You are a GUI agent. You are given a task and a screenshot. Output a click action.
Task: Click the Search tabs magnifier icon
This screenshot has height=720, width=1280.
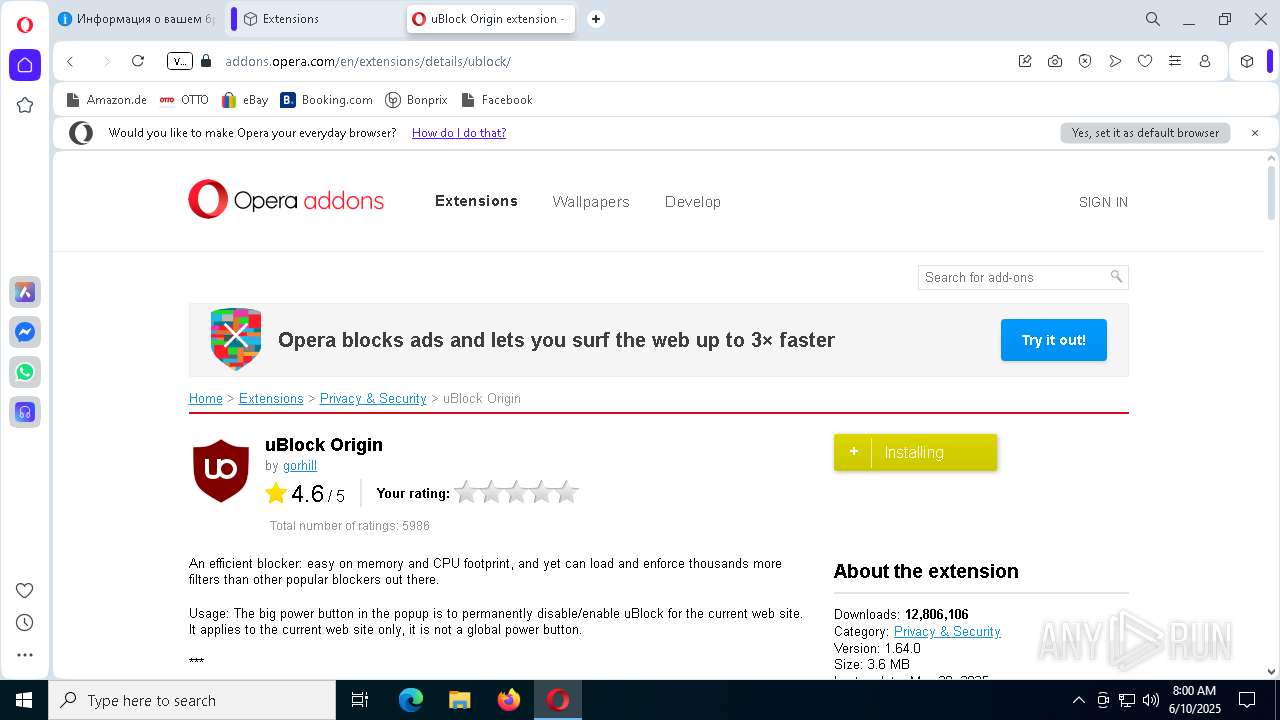point(1153,19)
